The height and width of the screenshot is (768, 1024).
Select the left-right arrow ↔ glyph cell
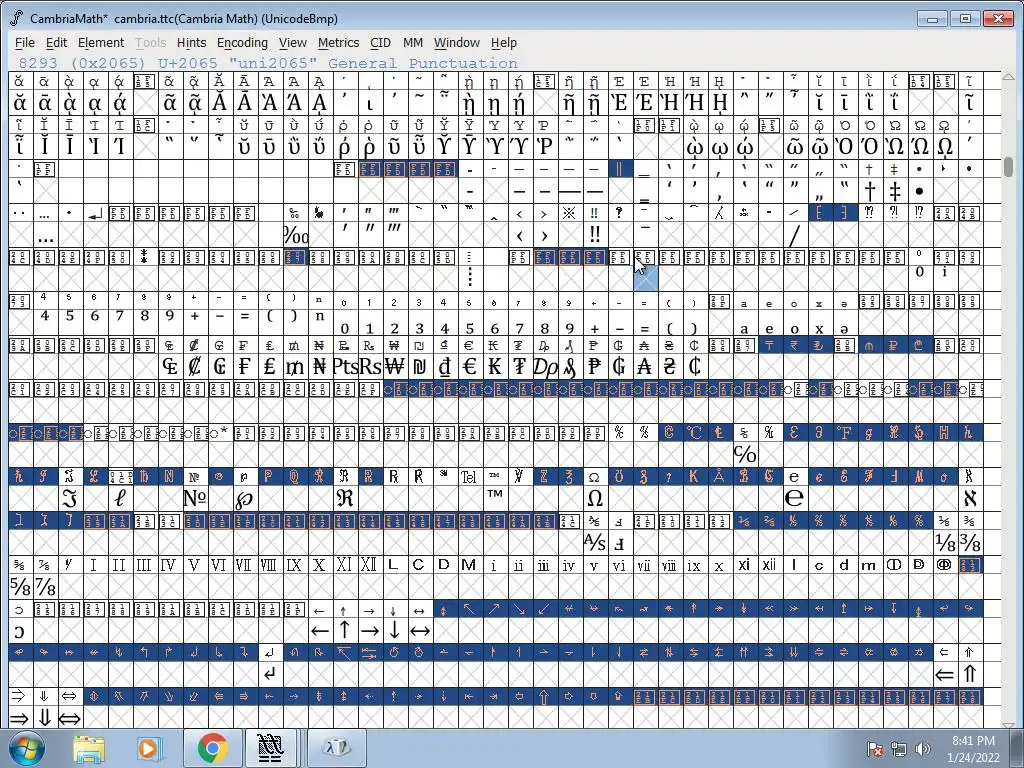[419, 631]
